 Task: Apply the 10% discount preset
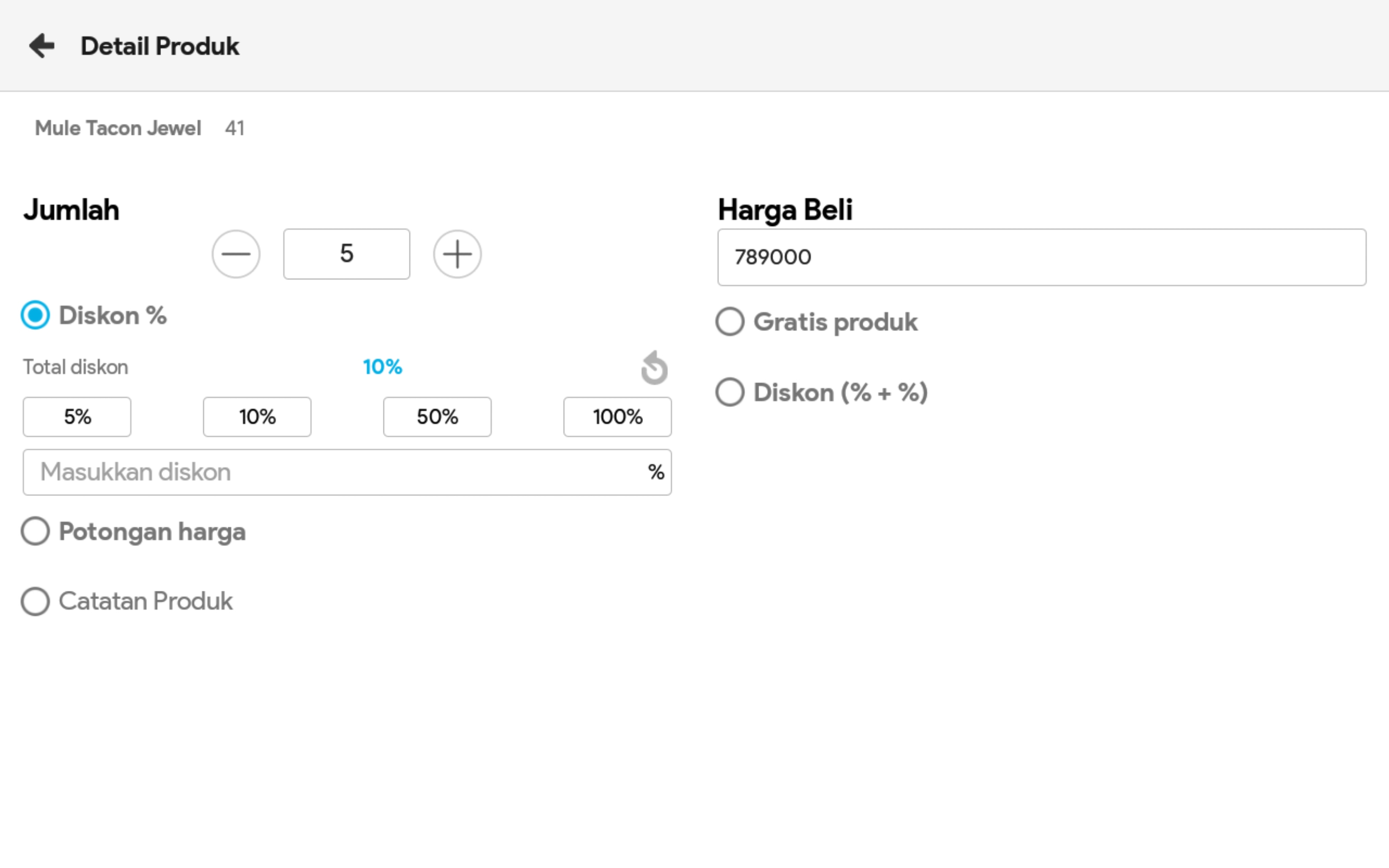click(257, 417)
